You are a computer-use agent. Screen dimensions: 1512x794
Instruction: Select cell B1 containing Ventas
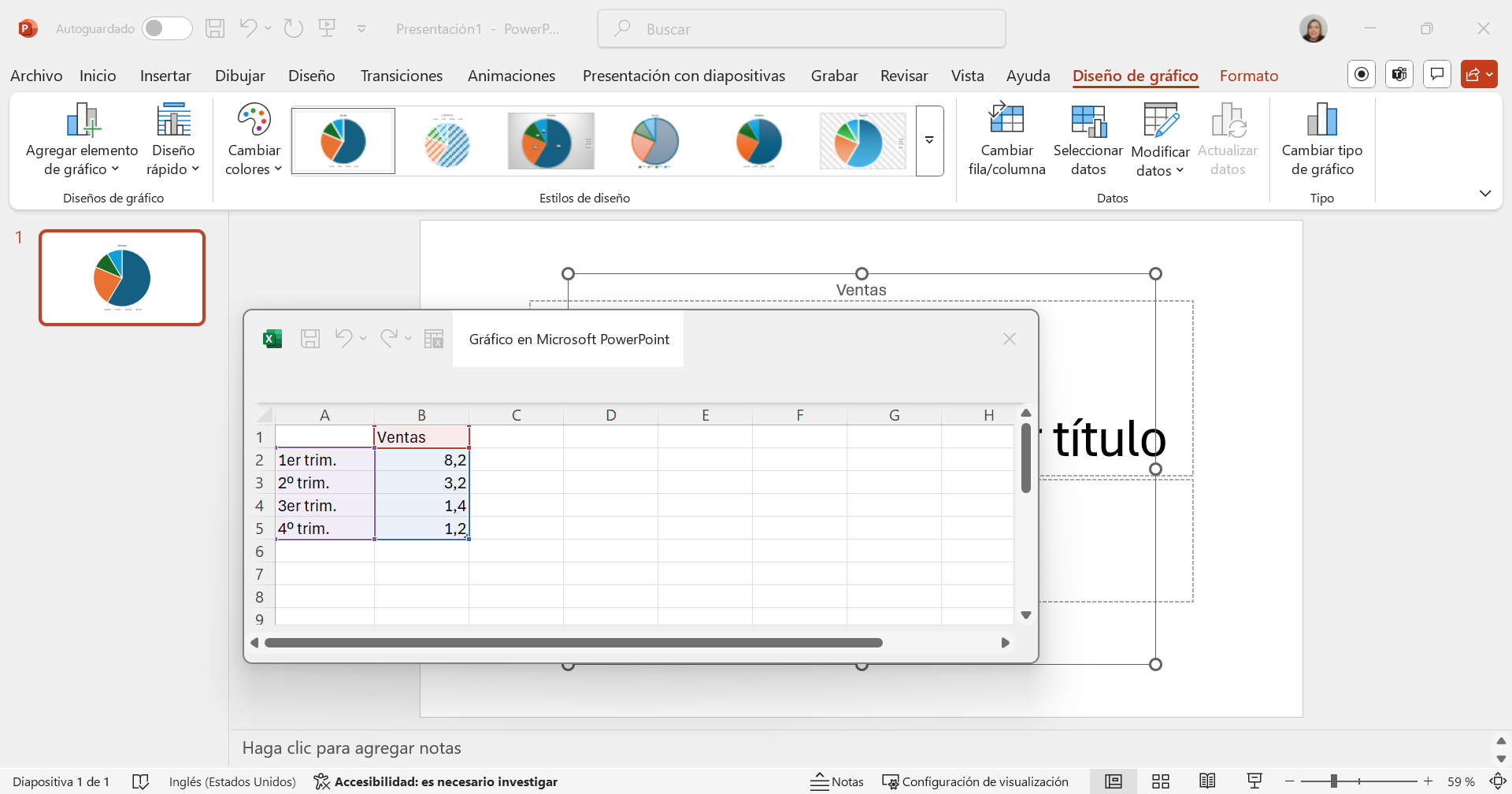(421, 437)
